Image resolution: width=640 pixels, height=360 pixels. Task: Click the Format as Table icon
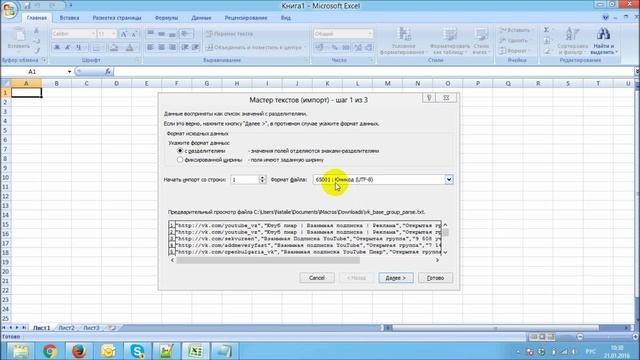point(450,35)
